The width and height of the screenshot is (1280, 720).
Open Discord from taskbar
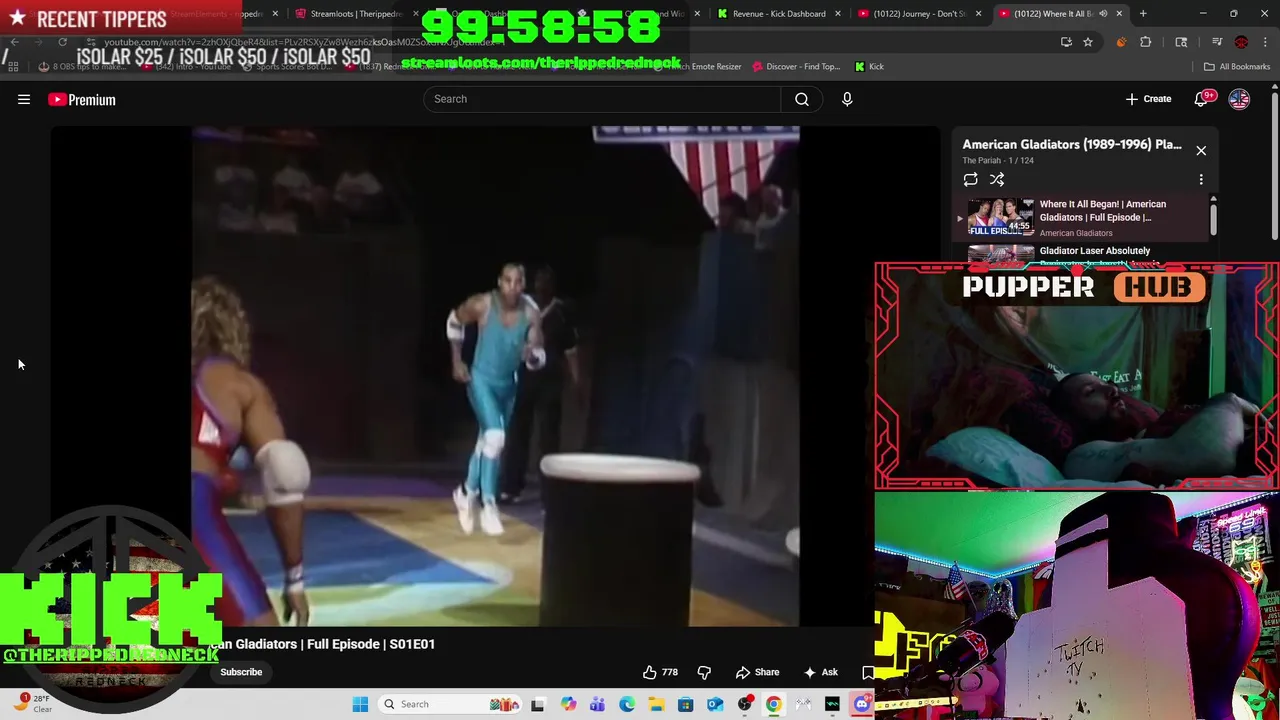[862, 704]
